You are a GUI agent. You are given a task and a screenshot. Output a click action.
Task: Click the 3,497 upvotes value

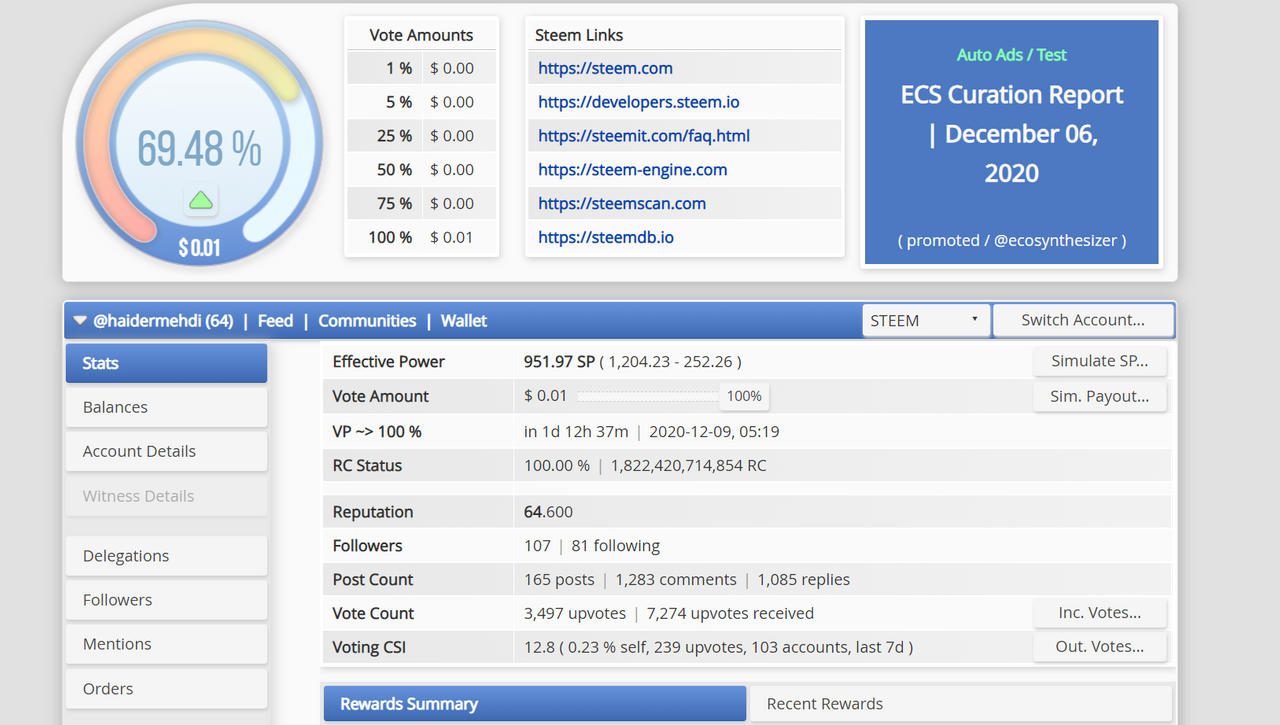[574, 613]
